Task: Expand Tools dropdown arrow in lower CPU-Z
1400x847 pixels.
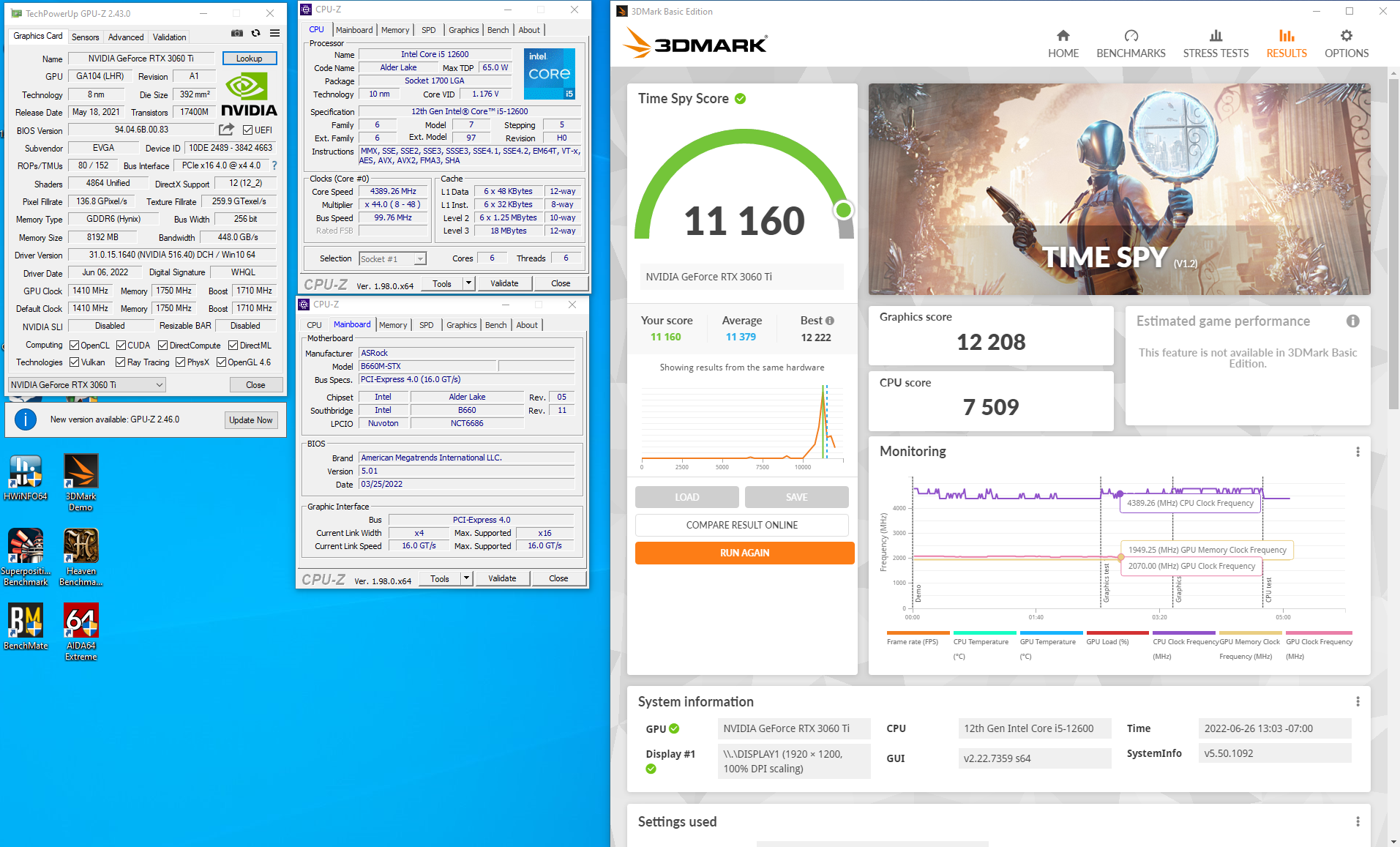Action: pyautogui.click(x=466, y=578)
